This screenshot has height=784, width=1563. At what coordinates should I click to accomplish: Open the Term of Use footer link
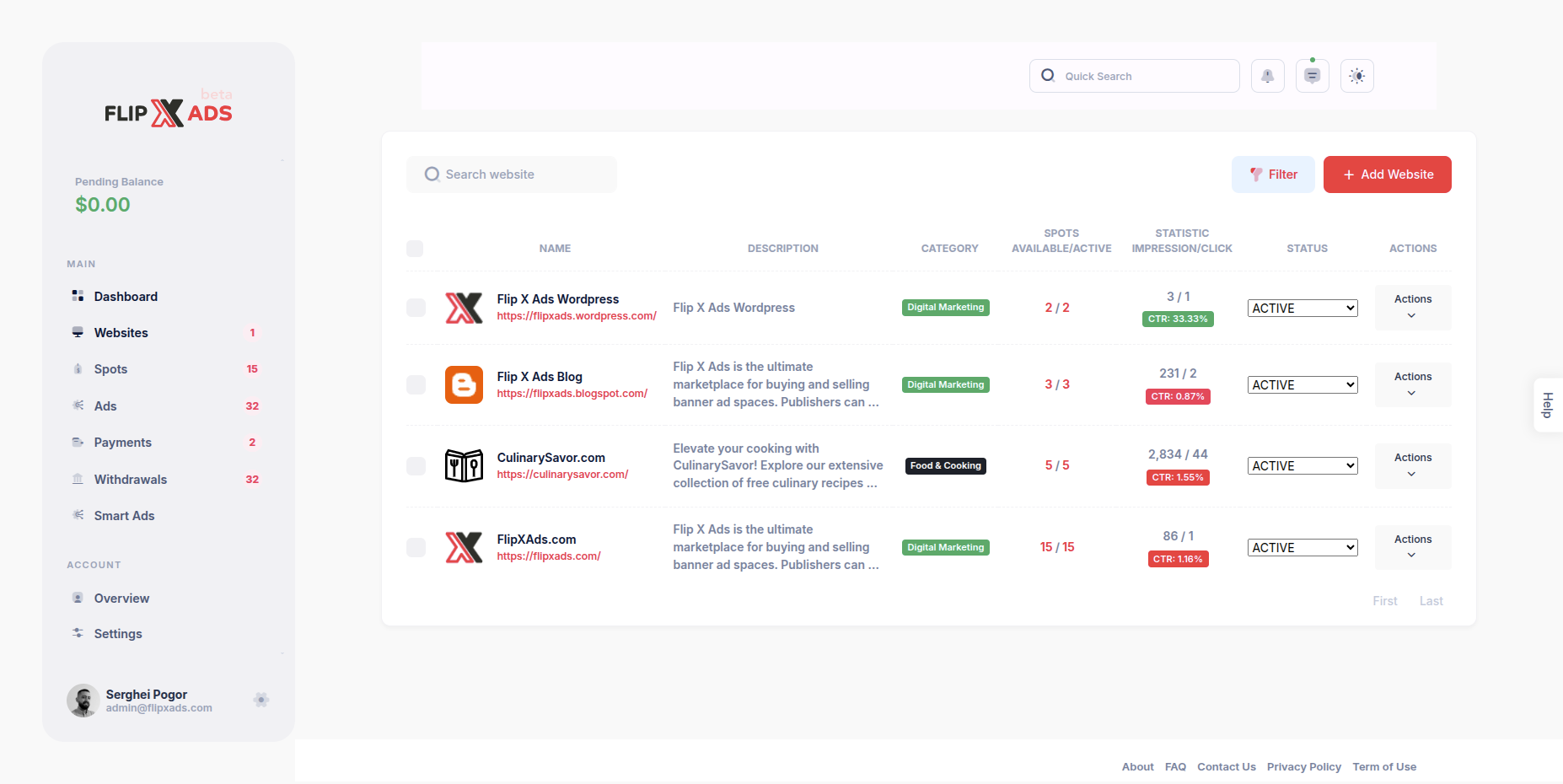pyautogui.click(x=1384, y=766)
